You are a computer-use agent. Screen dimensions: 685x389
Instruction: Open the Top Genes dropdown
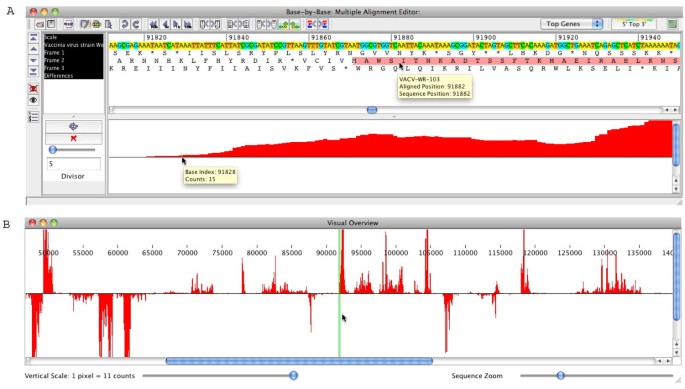pyautogui.click(x=571, y=24)
